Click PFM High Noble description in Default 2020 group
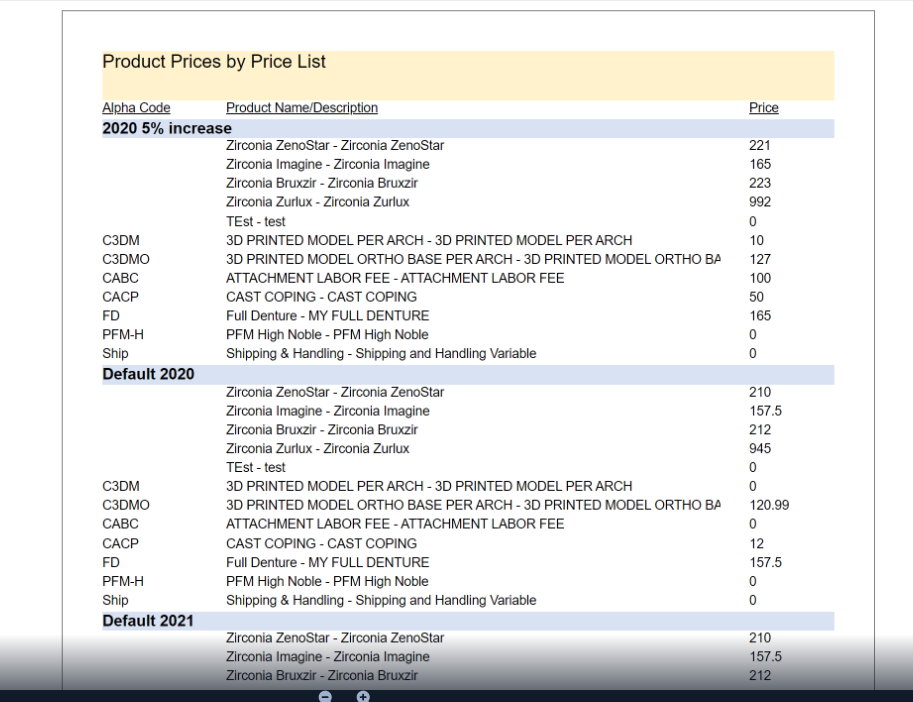The width and height of the screenshot is (913, 702). [327, 582]
